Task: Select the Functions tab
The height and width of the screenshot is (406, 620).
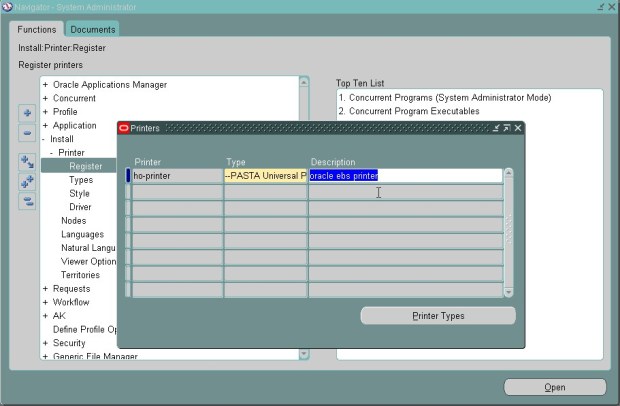Action: point(37,29)
